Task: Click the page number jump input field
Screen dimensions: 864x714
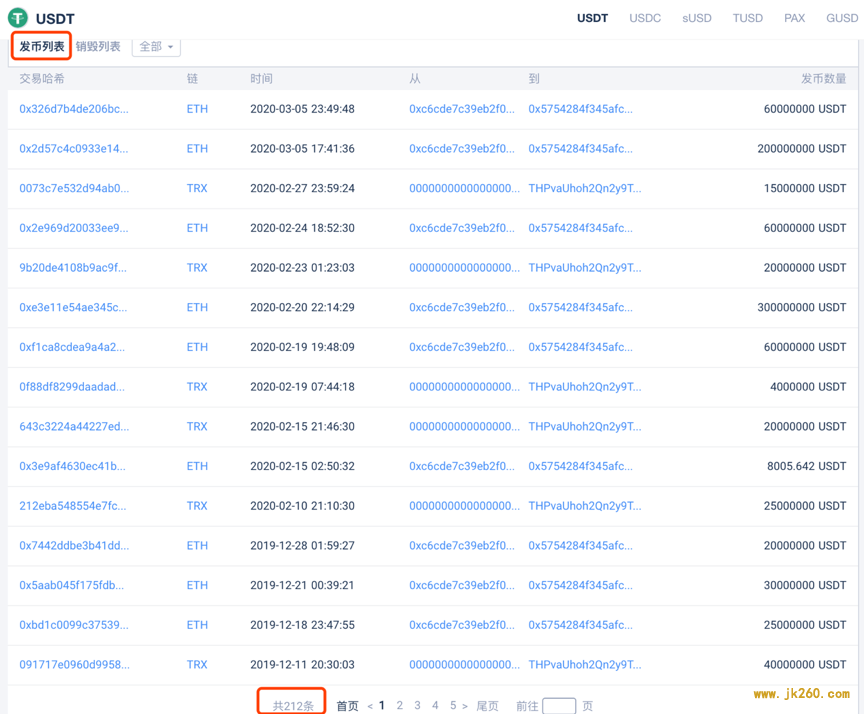Action: [559, 706]
